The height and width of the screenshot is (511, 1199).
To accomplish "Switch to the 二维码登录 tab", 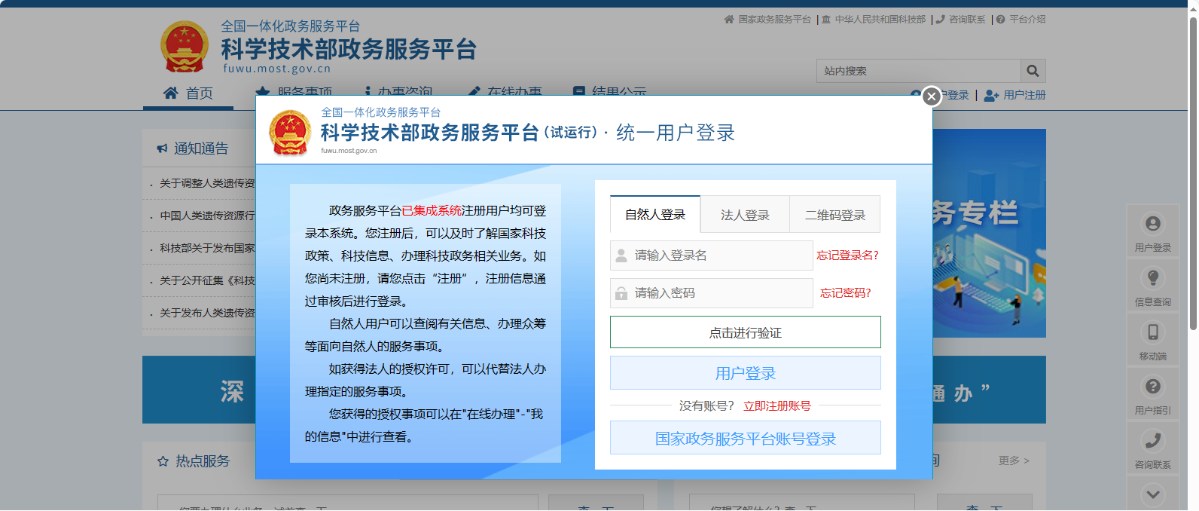I will [x=835, y=215].
